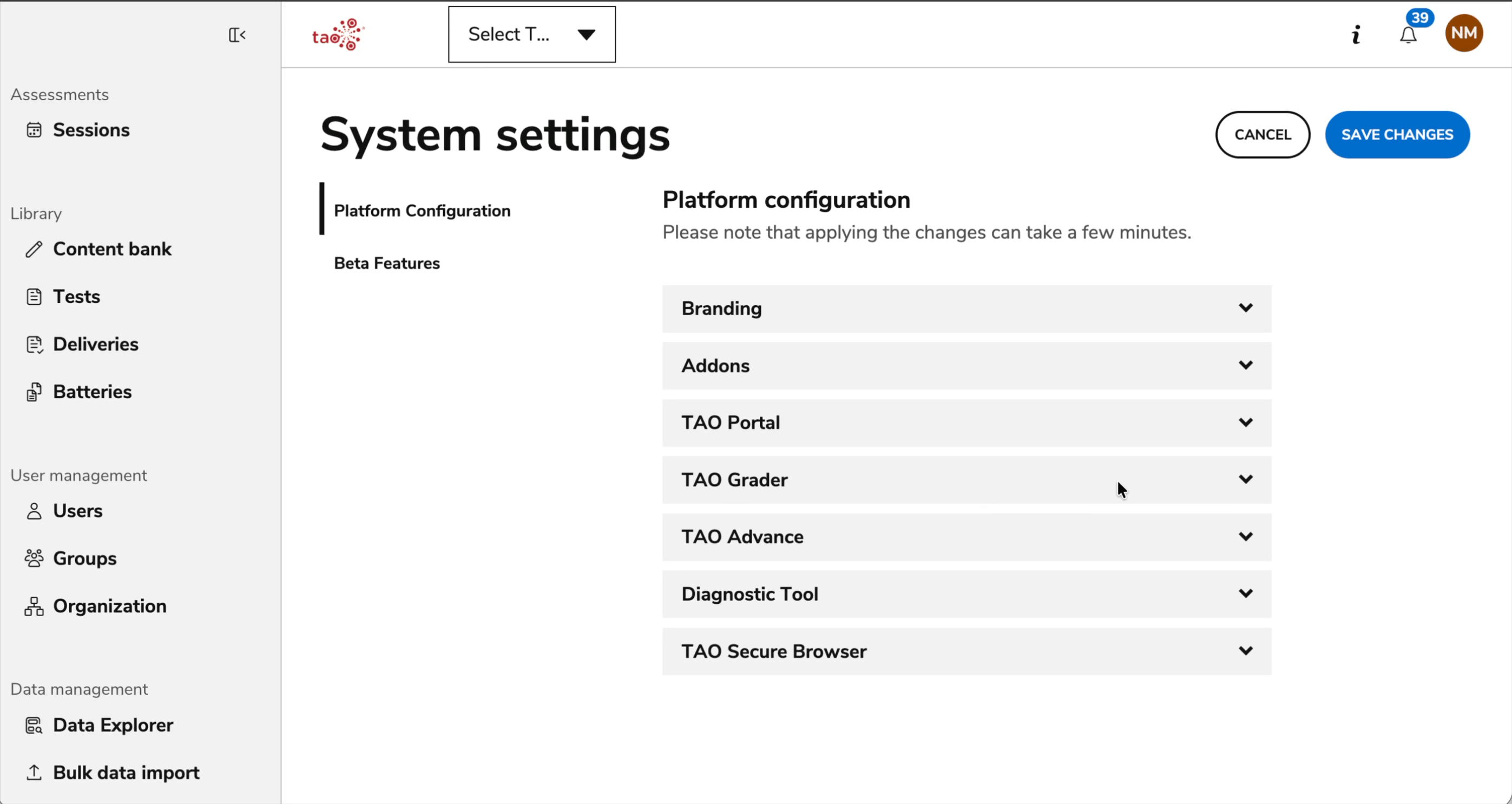Click the User management section label
The image size is (1512, 804).
click(x=78, y=476)
